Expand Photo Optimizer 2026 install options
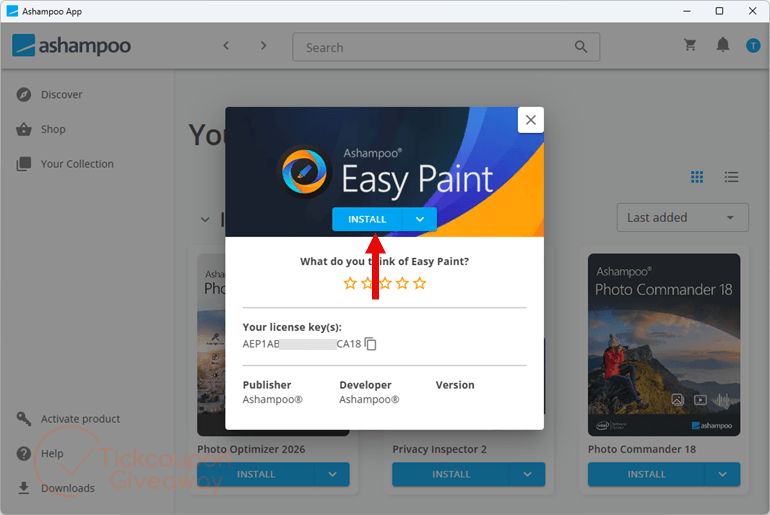This screenshot has height=515, width=770. (x=332, y=474)
